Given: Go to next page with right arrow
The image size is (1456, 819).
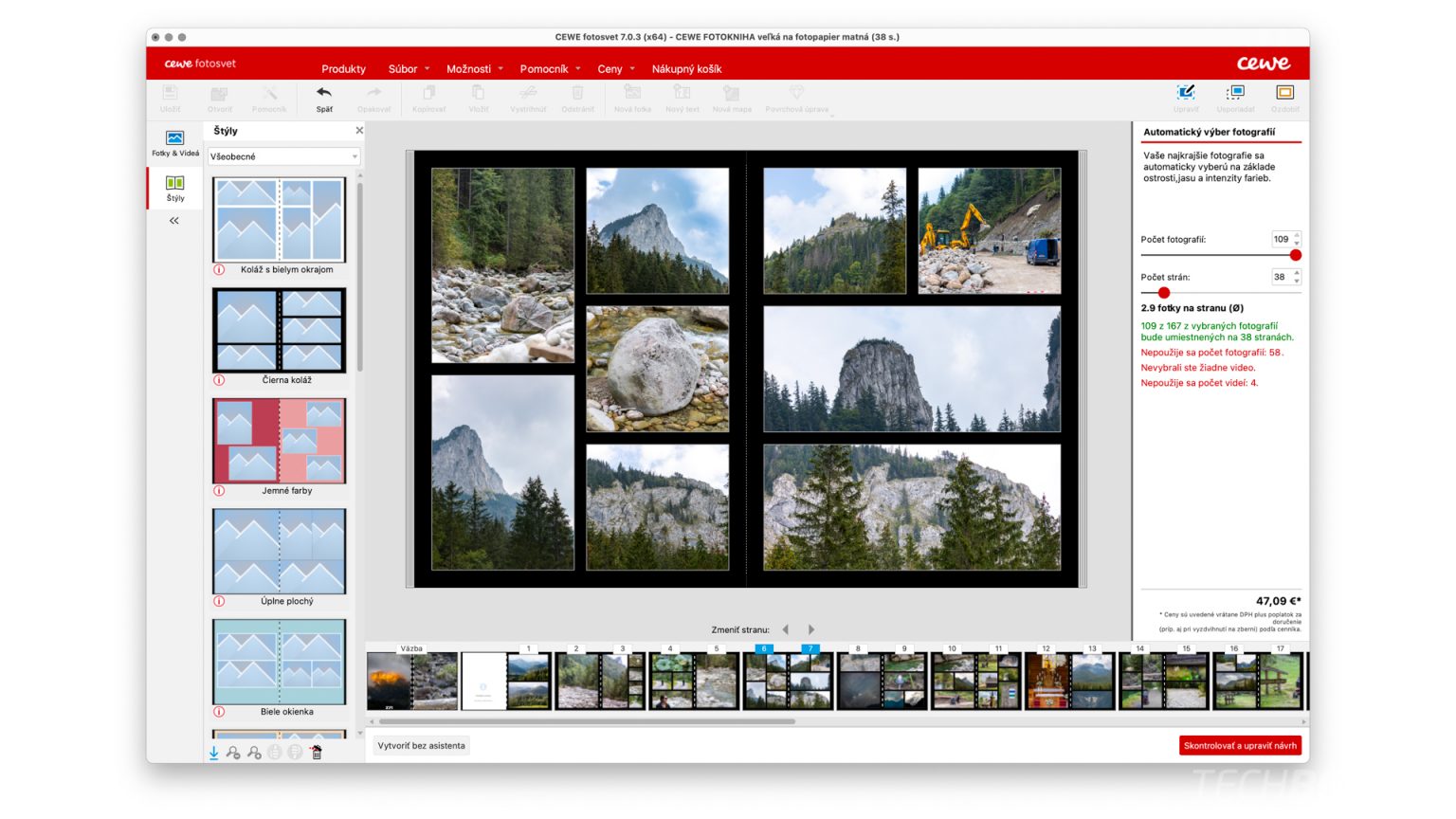Looking at the screenshot, I should [x=810, y=629].
